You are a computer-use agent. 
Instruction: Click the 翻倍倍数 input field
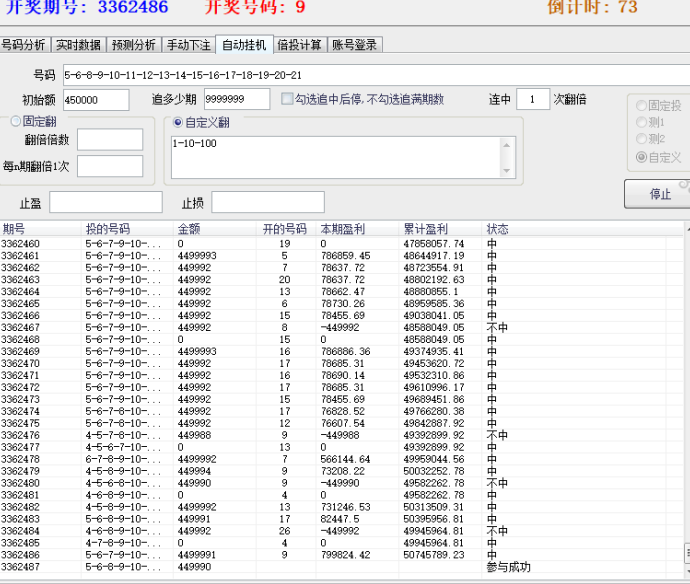pyautogui.click(x=110, y=140)
